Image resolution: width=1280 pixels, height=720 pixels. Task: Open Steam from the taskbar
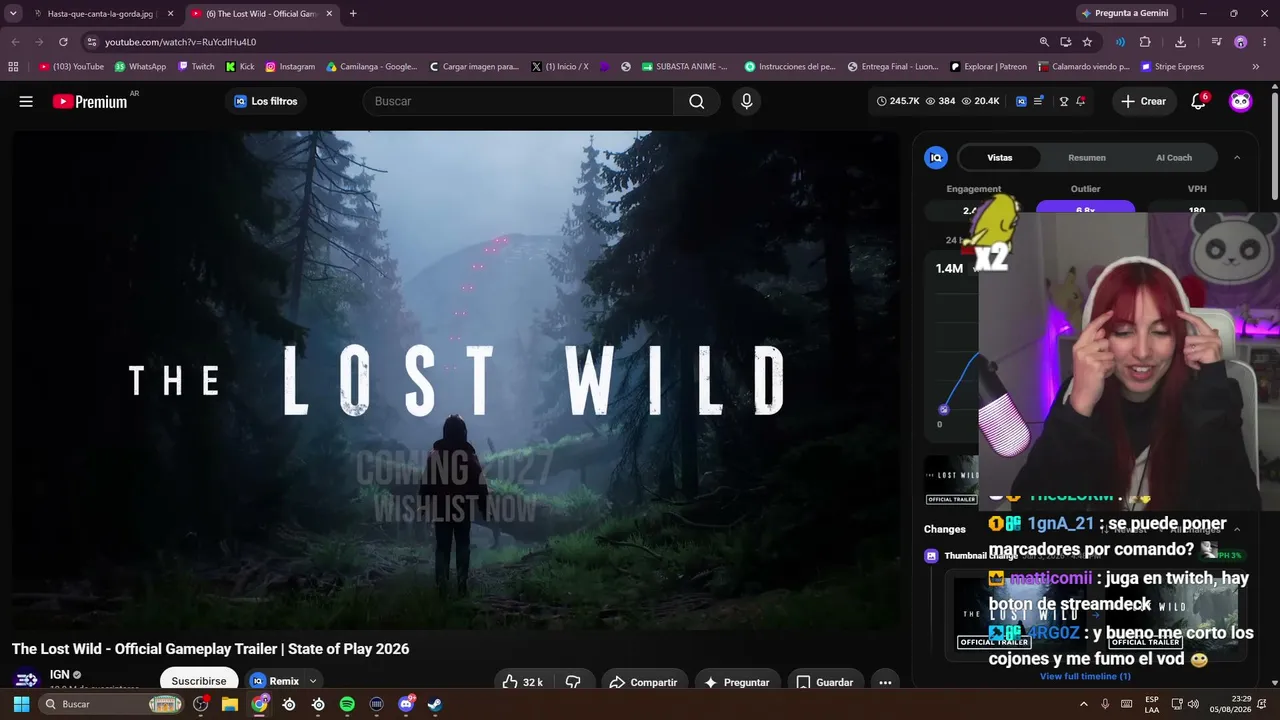(x=435, y=704)
